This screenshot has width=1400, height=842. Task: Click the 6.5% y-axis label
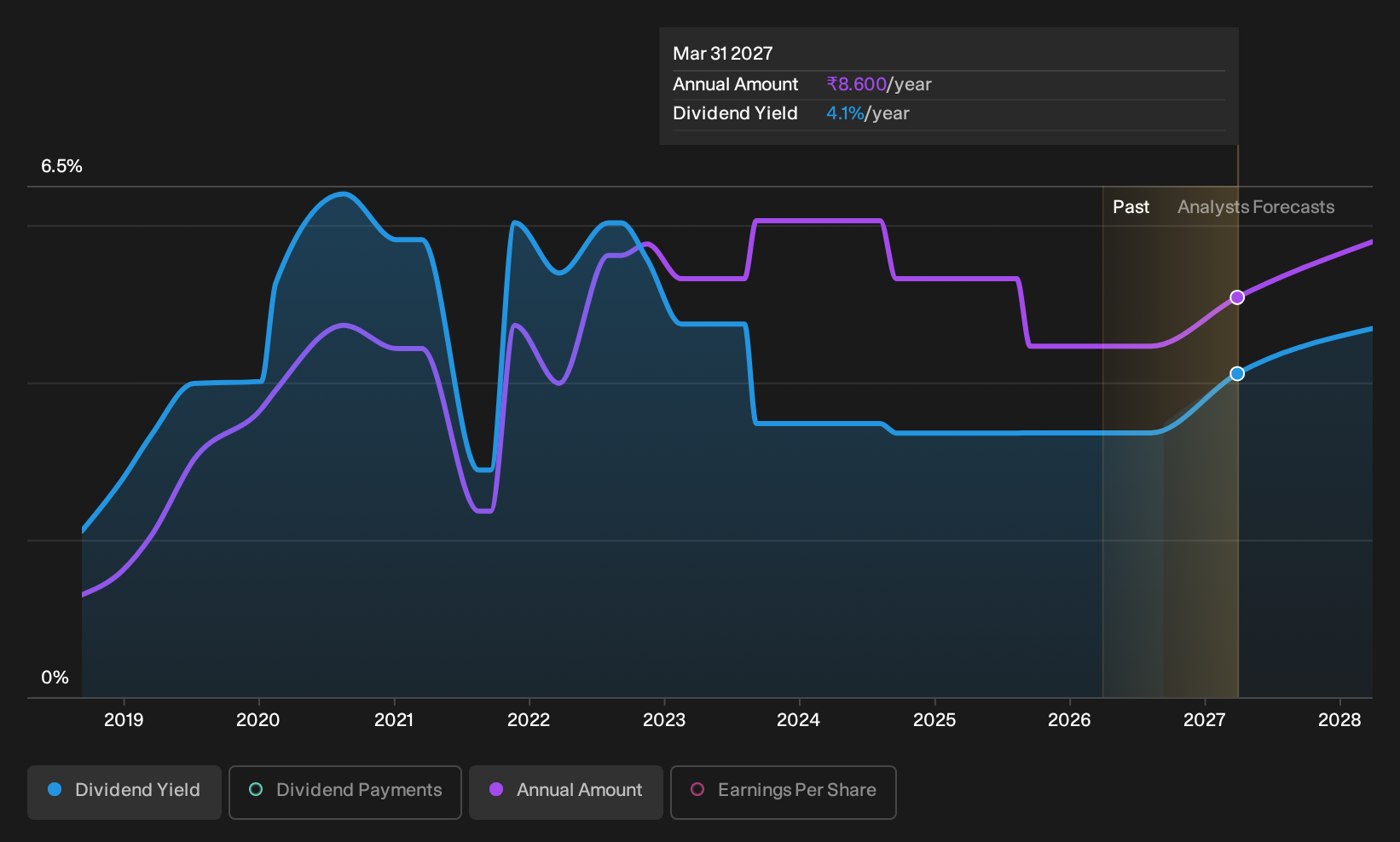coord(61,166)
